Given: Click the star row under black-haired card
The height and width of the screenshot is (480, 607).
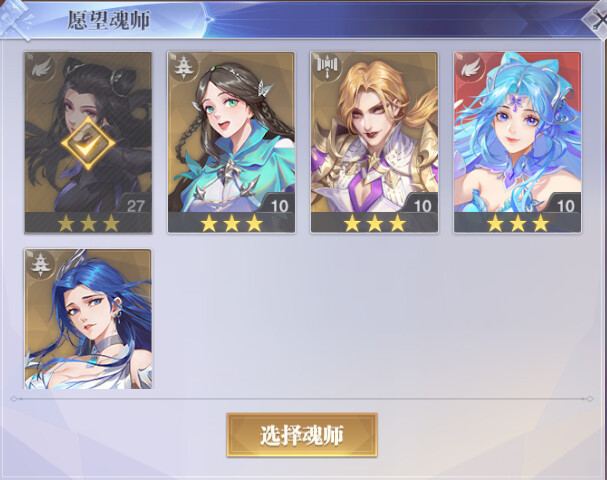Looking at the screenshot, I should pos(88,223).
